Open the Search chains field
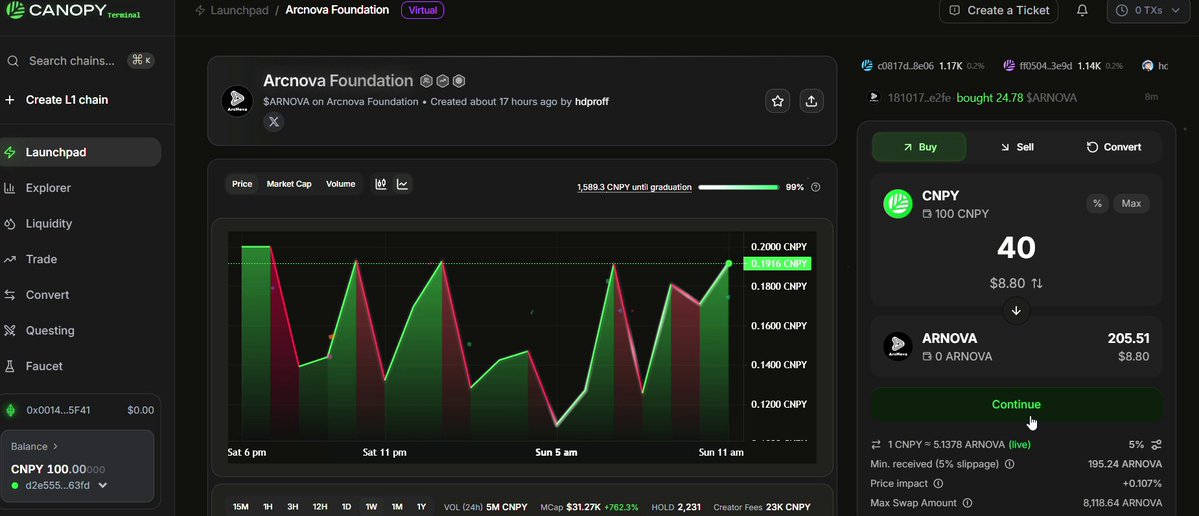 (80, 60)
